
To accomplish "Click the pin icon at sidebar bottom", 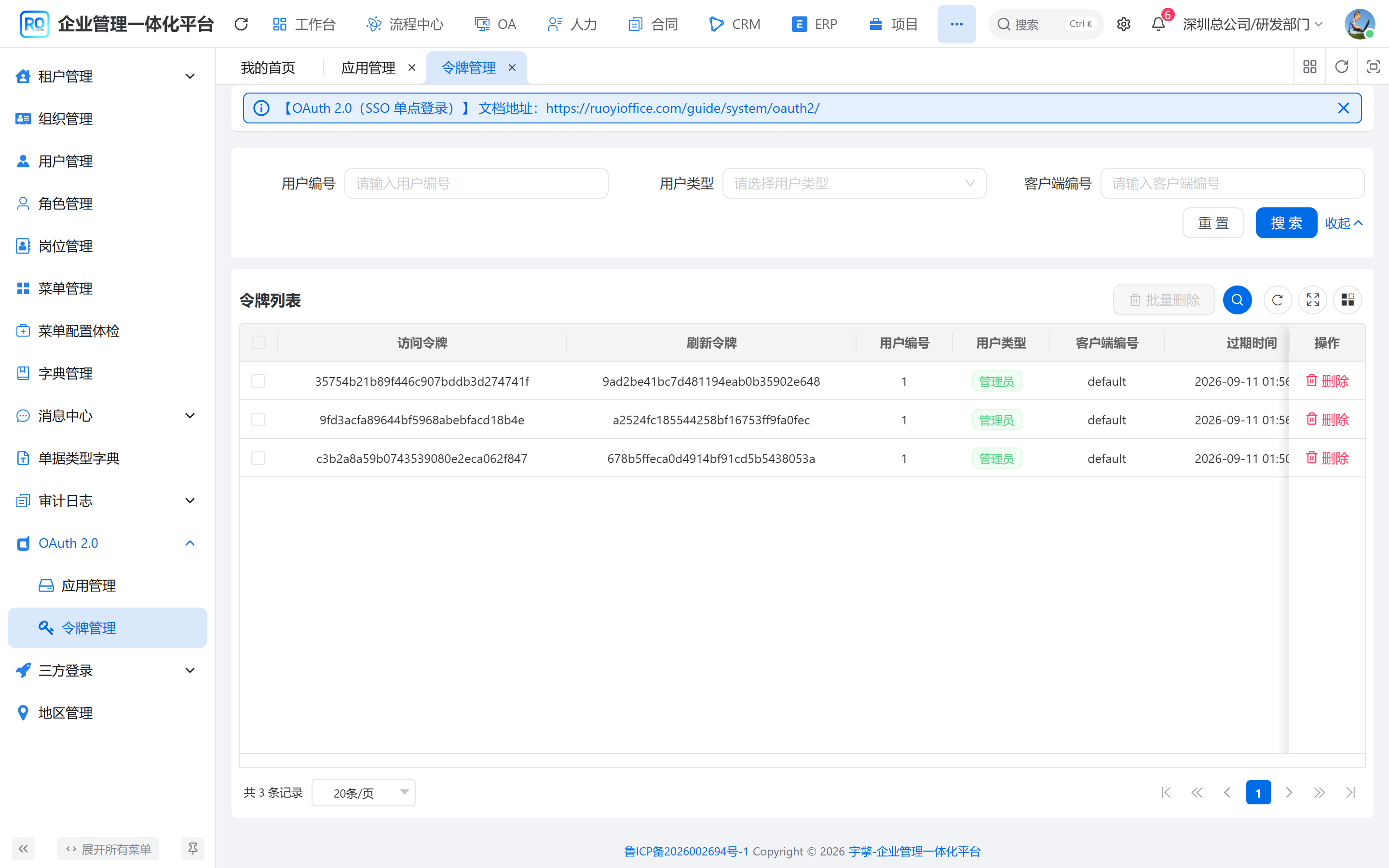I will [x=192, y=849].
